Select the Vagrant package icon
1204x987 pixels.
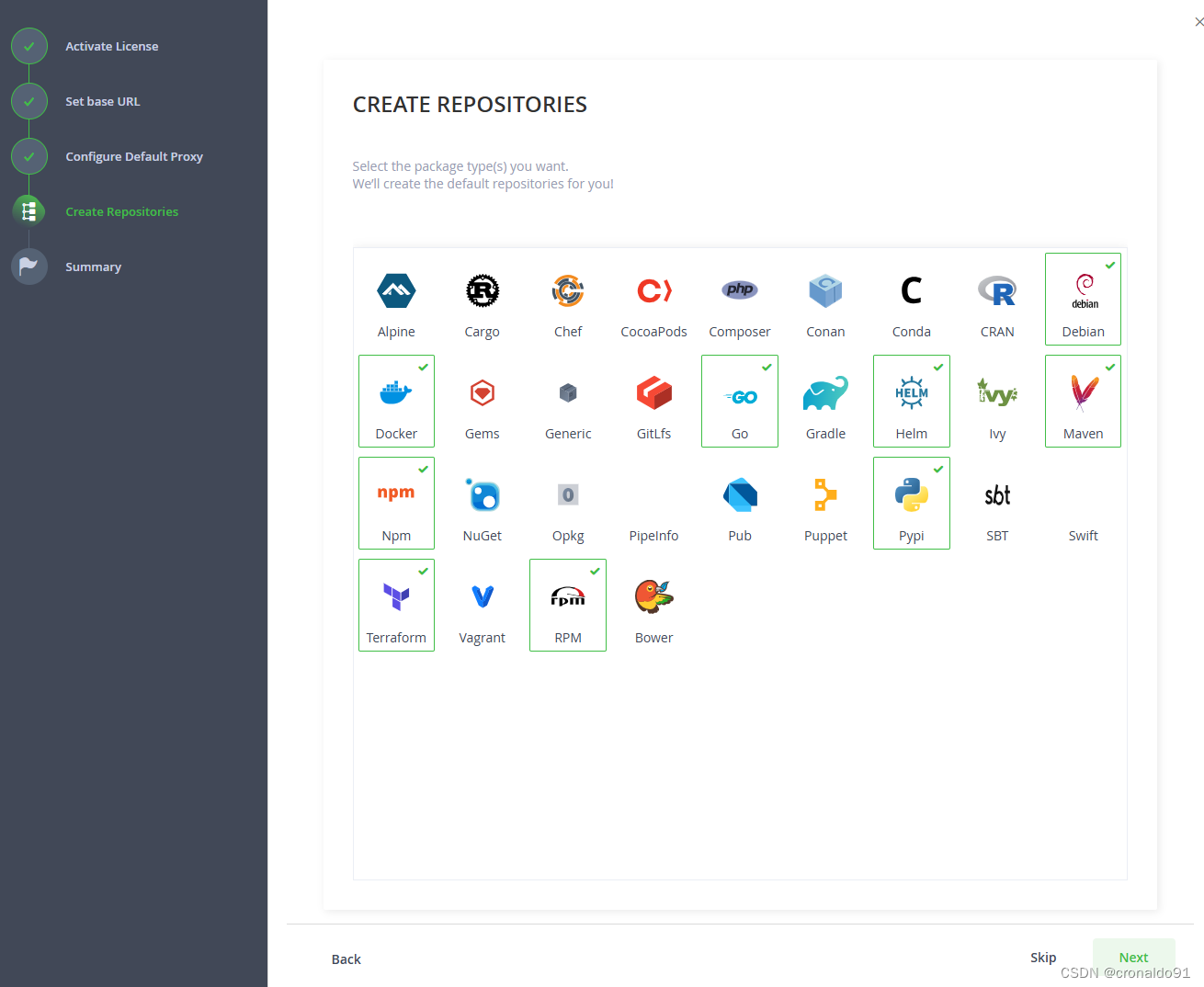(483, 597)
